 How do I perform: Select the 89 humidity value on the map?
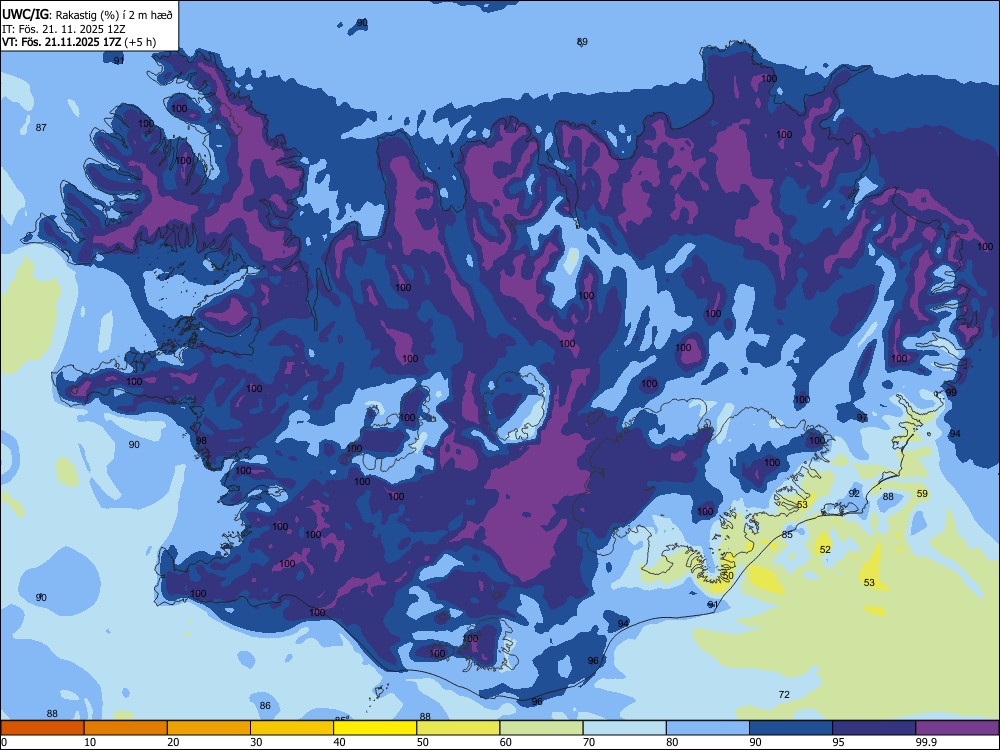pos(582,42)
